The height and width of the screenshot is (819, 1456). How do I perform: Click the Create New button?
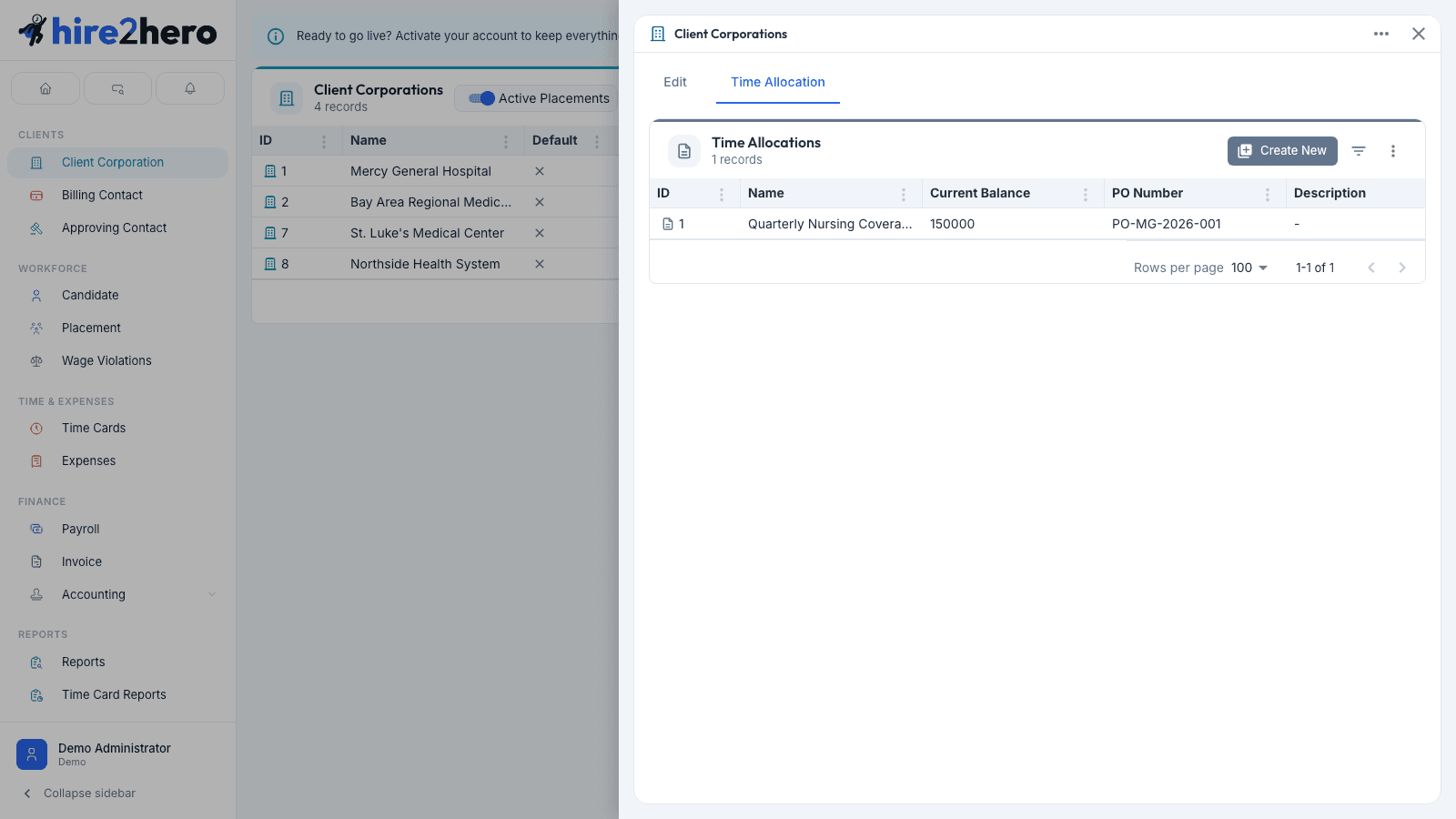tap(1282, 151)
